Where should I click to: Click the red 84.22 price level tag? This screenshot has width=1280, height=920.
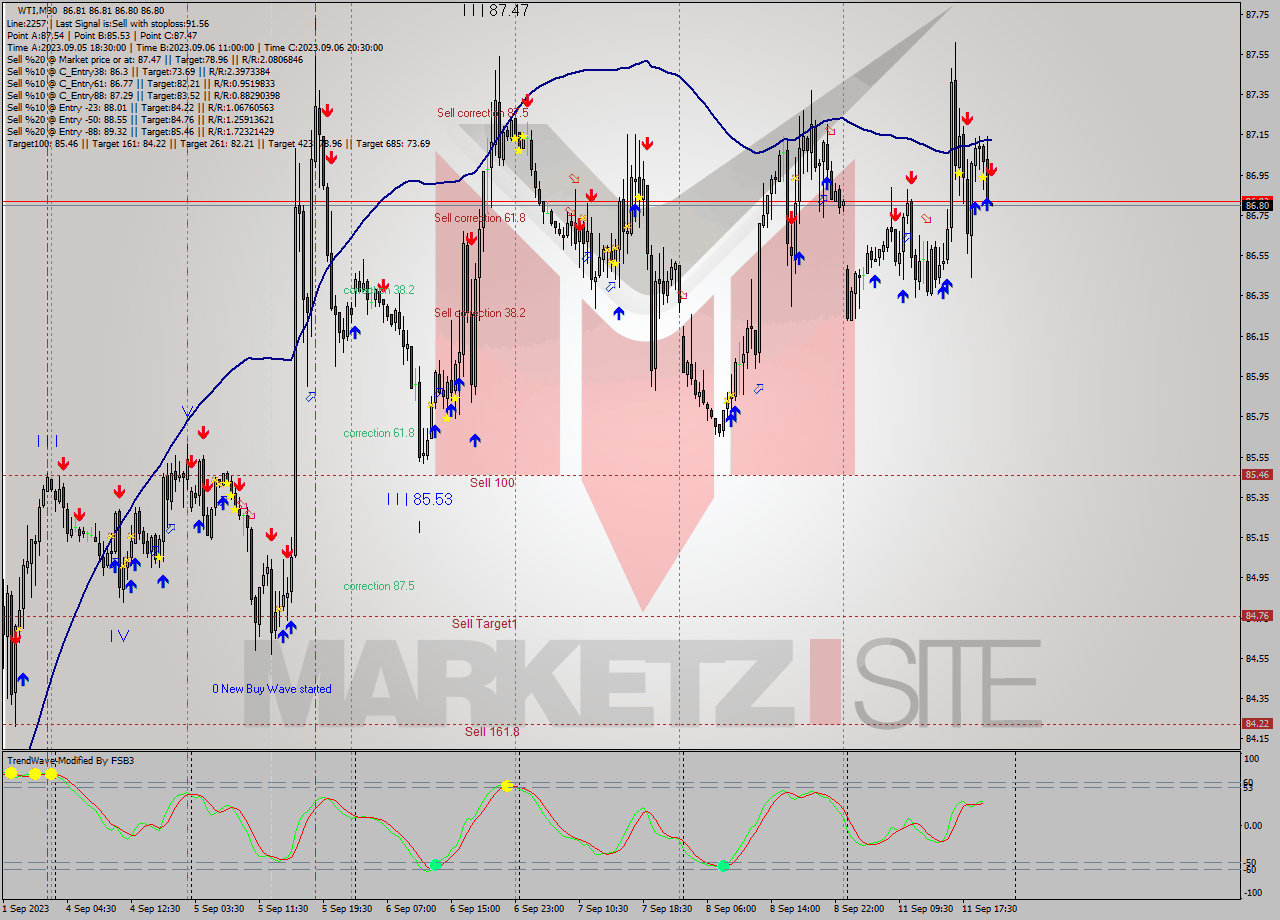[1257, 724]
